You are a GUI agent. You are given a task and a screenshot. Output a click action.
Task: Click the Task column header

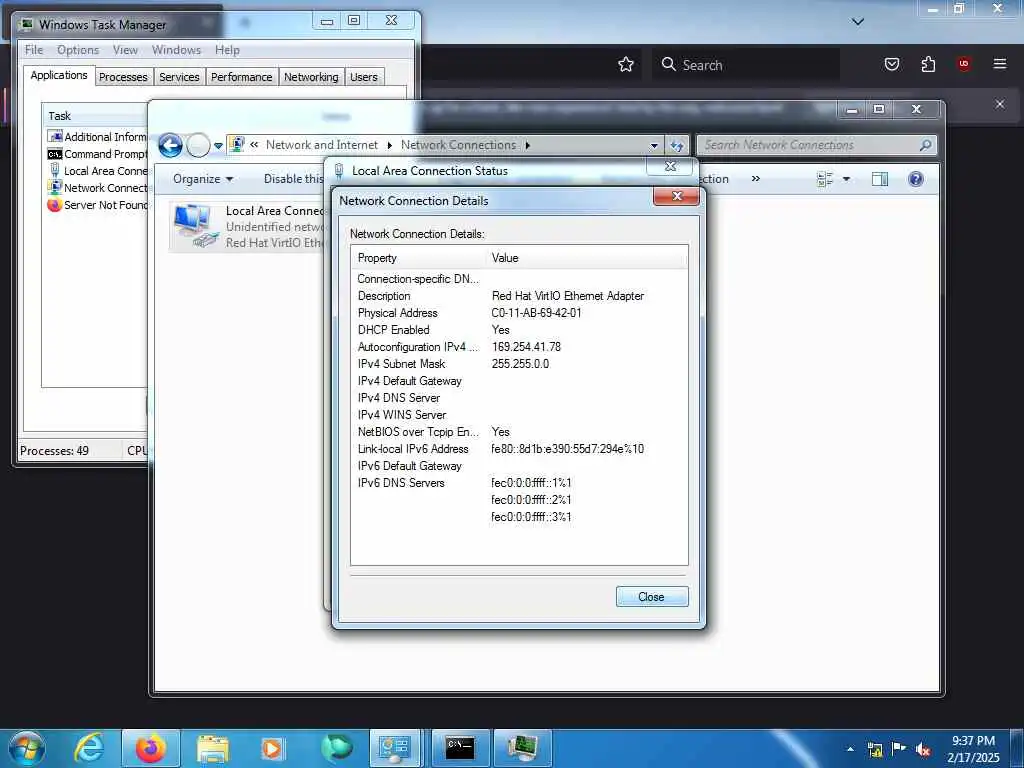click(x=95, y=116)
